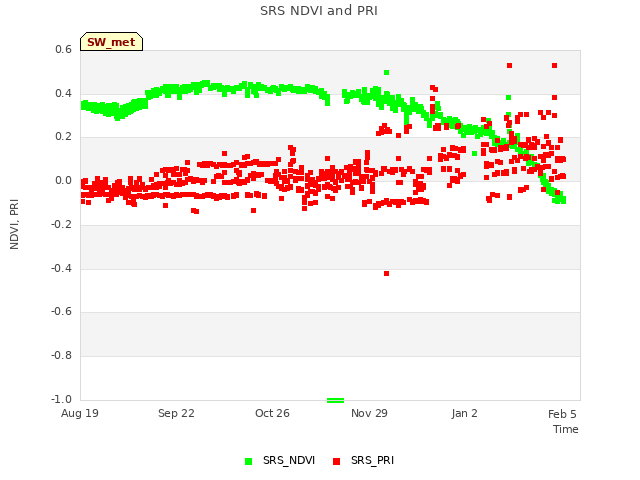Click the 0.6 y-axis tick label
The height and width of the screenshot is (480, 640).
[x=63, y=50]
